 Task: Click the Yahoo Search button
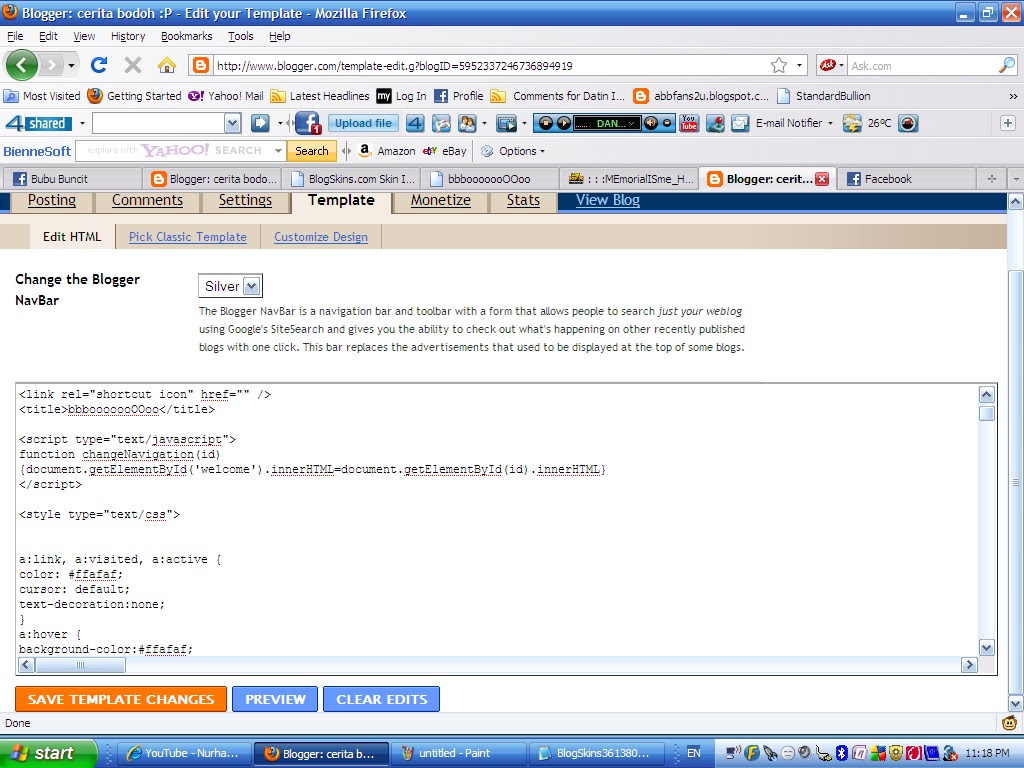point(312,151)
